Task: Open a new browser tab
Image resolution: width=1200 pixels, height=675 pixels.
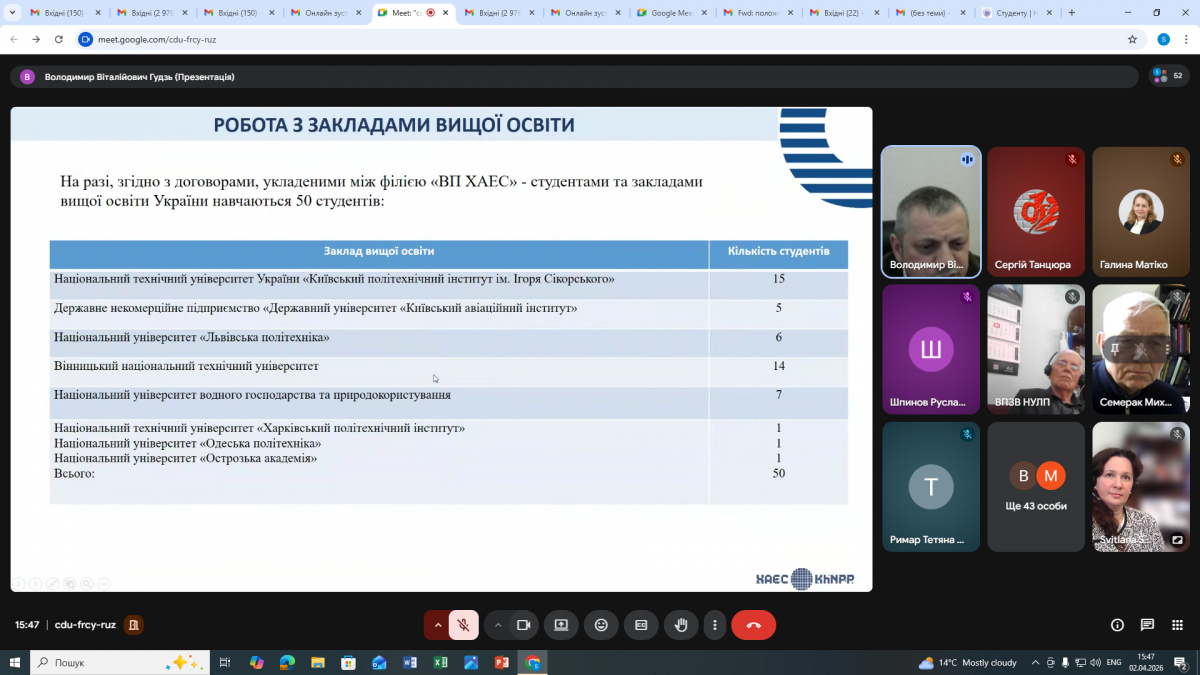Action: pos(1072,13)
